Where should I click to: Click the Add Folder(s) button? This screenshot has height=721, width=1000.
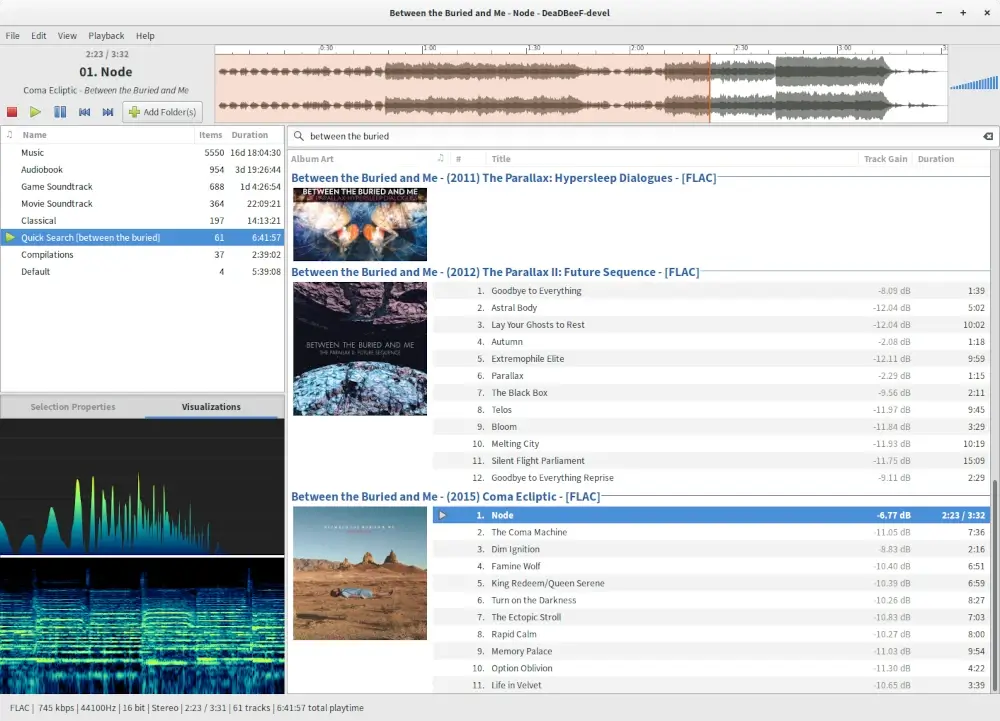(x=162, y=112)
